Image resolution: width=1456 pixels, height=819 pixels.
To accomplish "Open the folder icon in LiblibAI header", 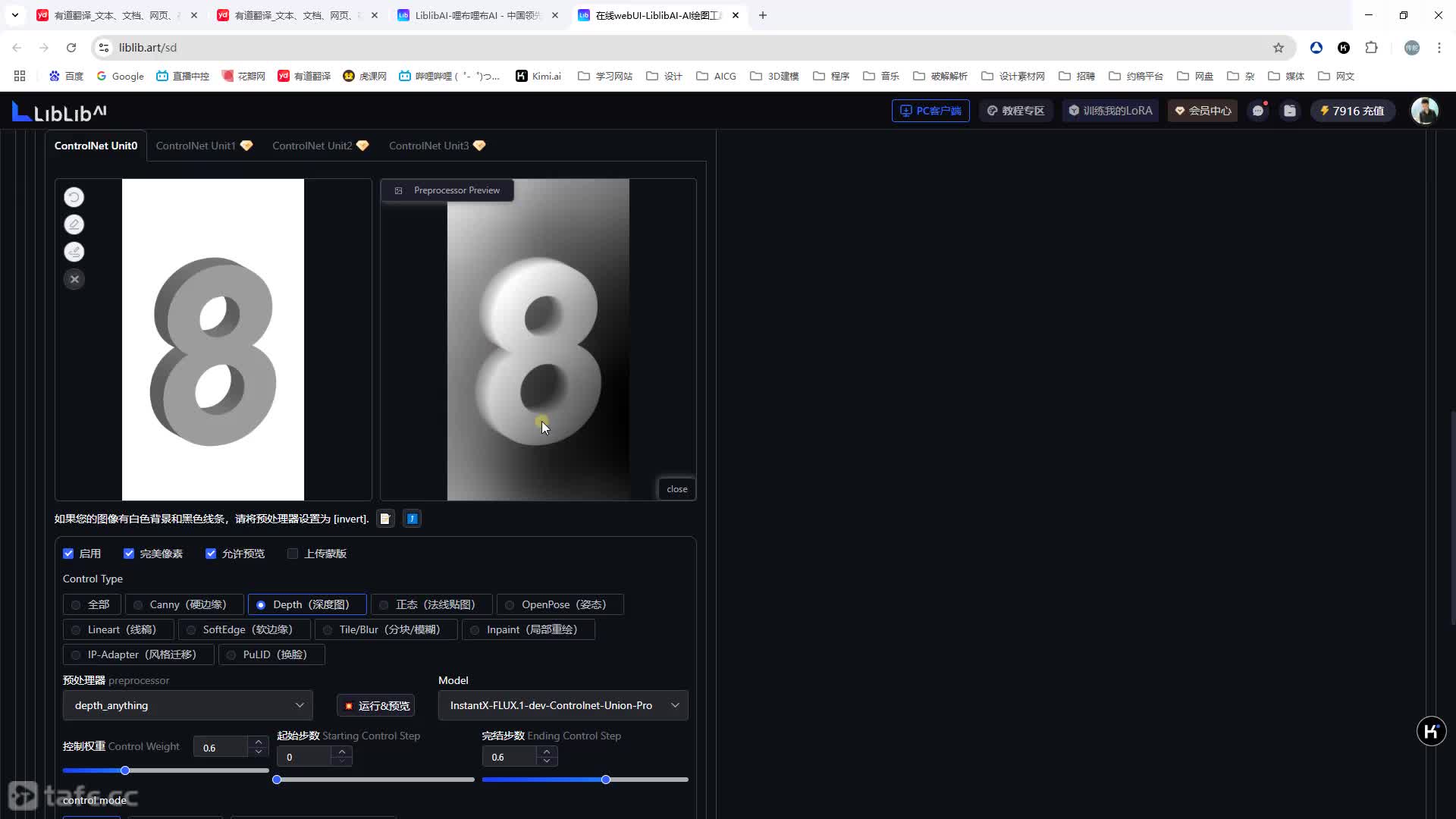I will pyautogui.click(x=1289, y=111).
